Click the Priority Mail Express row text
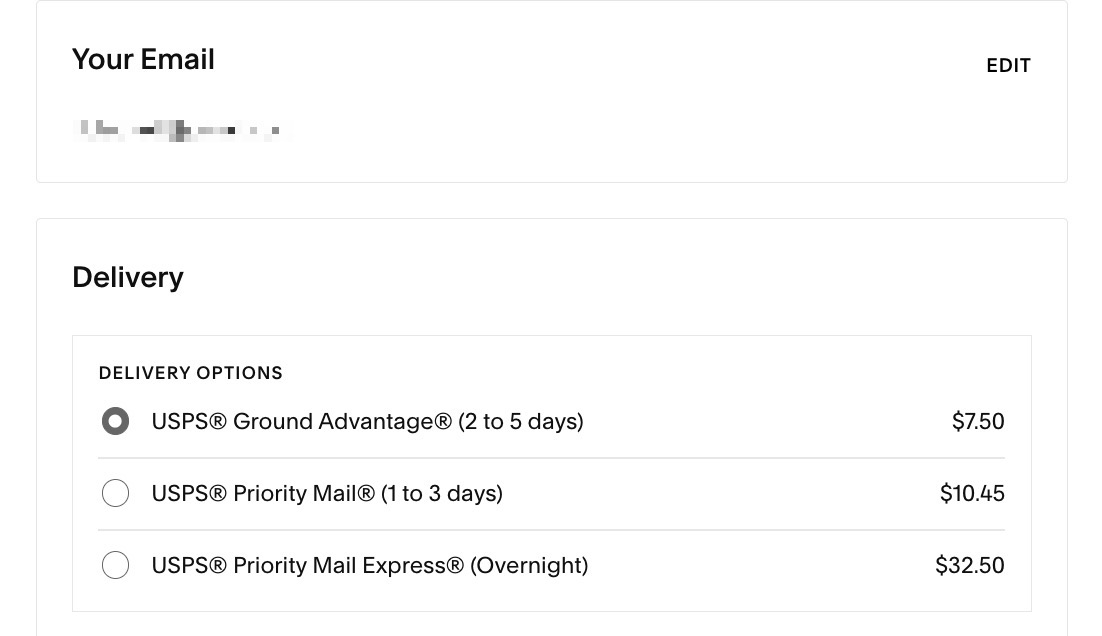The width and height of the screenshot is (1102, 636). tap(369, 565)
